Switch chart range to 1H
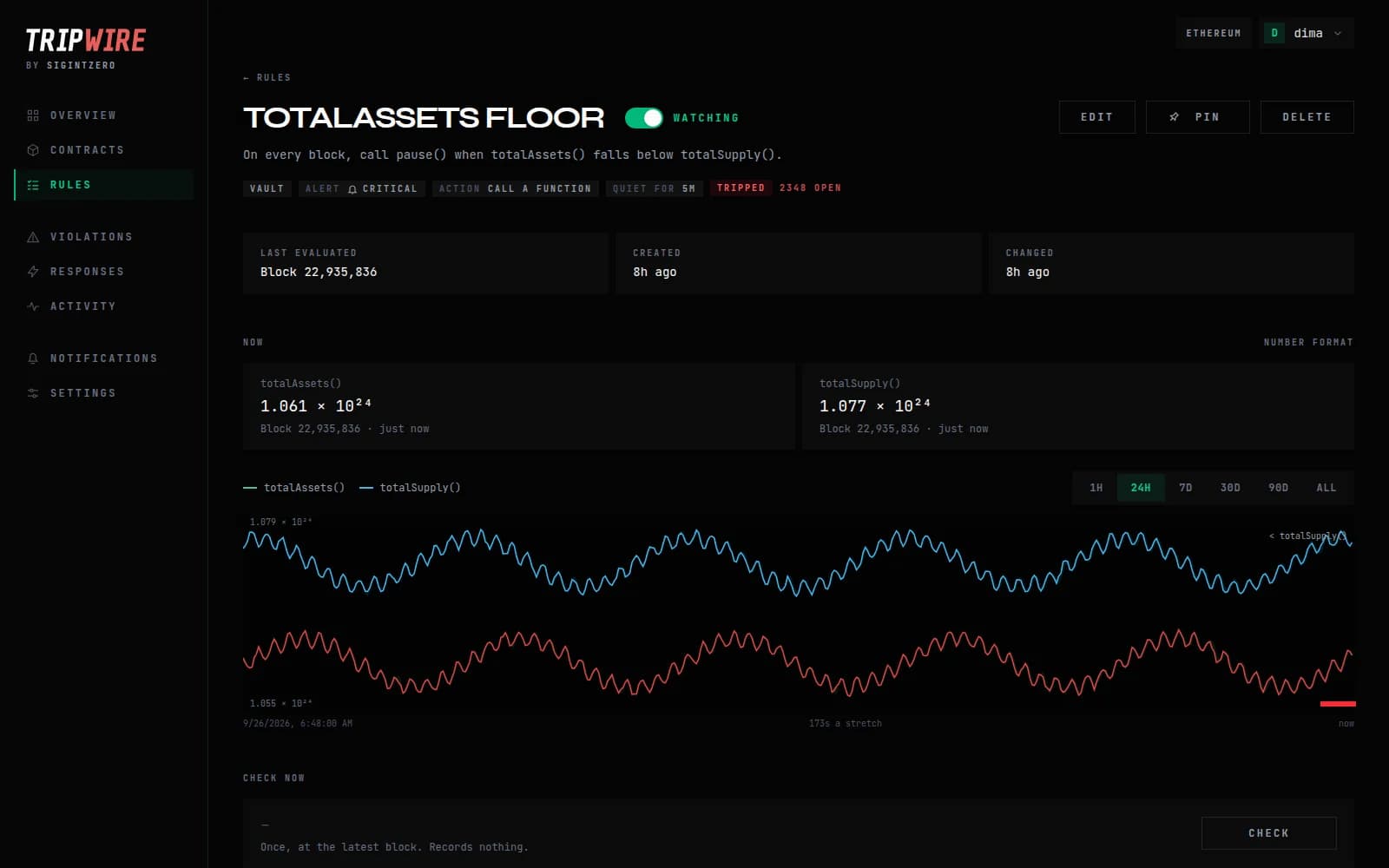 point(1096,488)
